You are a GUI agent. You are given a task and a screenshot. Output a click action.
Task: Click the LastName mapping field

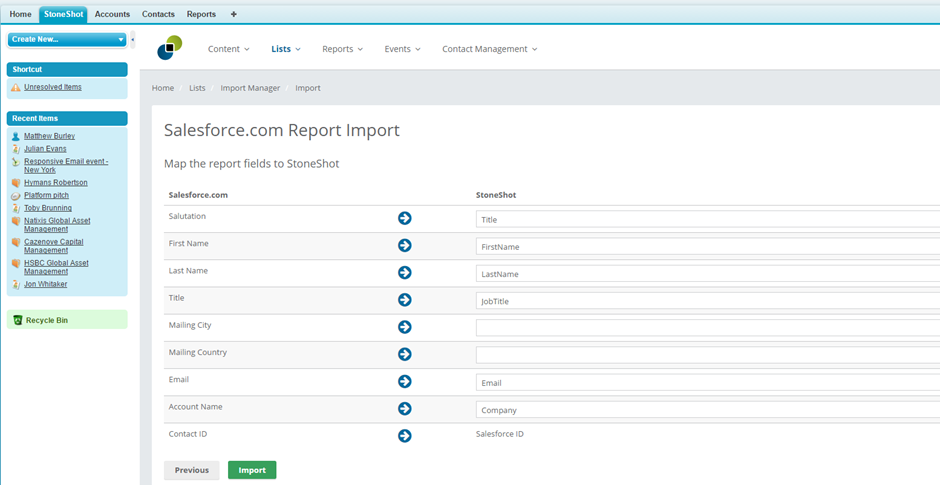coord(708,274)
